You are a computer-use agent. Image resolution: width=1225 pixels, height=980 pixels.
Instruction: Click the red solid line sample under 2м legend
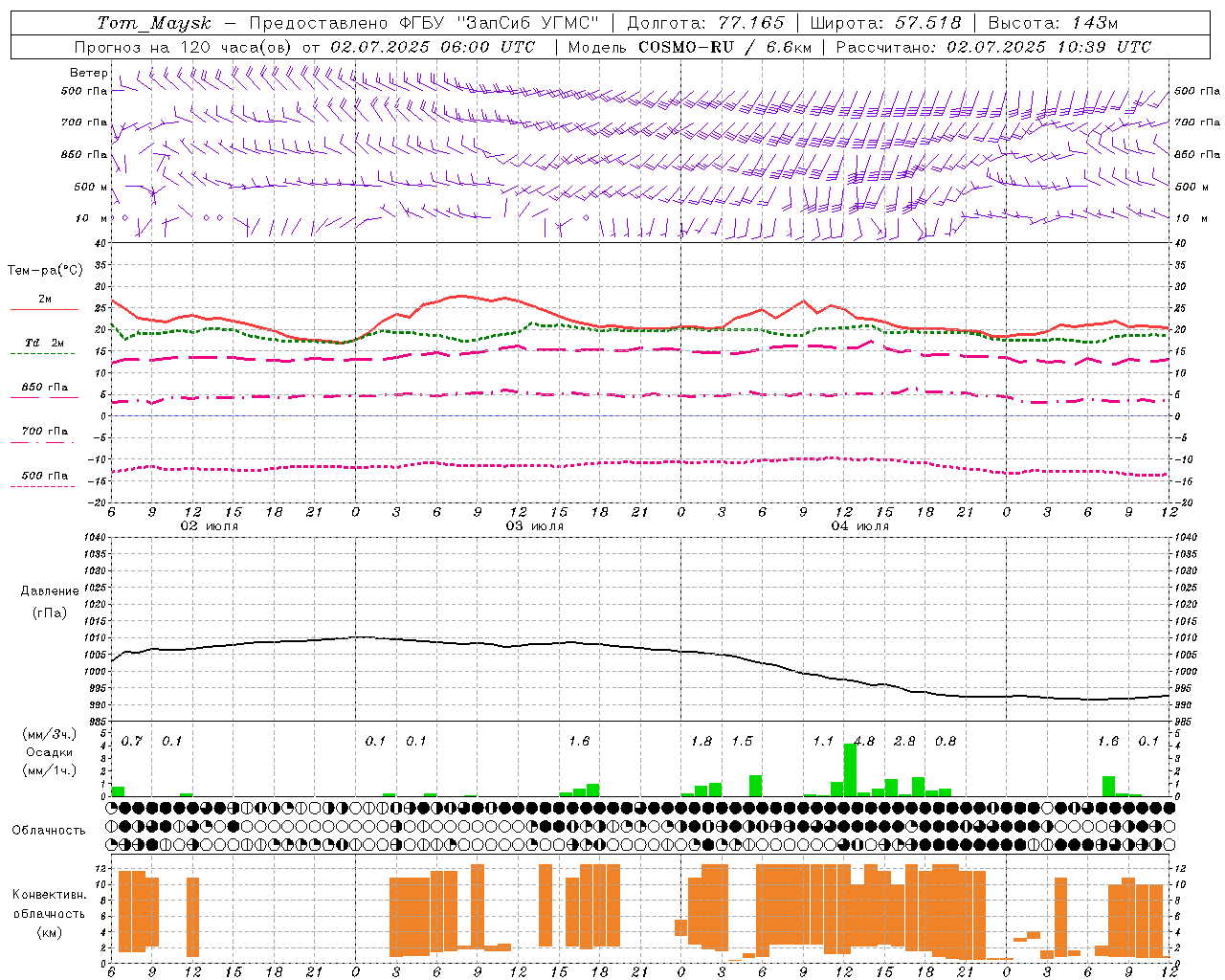tap(44, 310)
